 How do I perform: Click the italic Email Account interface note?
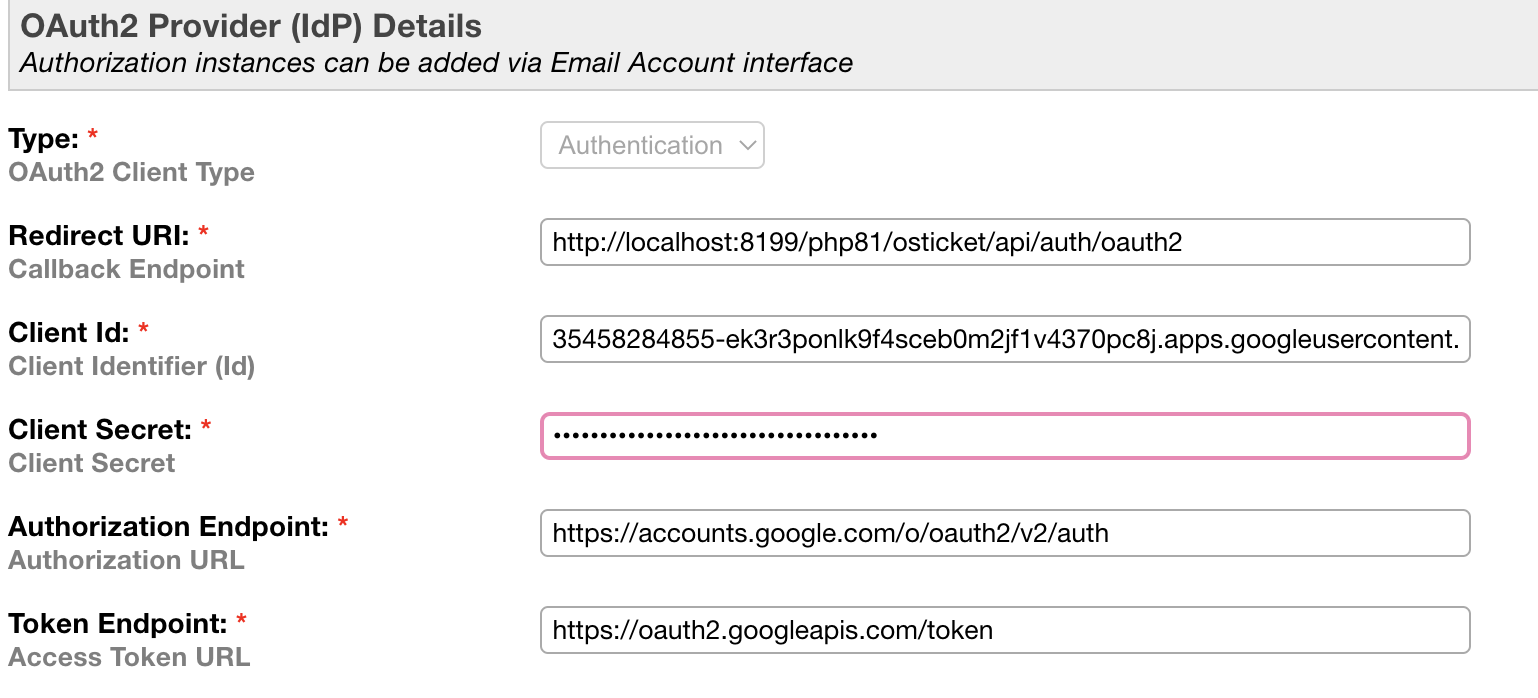(x=436, y=63)
